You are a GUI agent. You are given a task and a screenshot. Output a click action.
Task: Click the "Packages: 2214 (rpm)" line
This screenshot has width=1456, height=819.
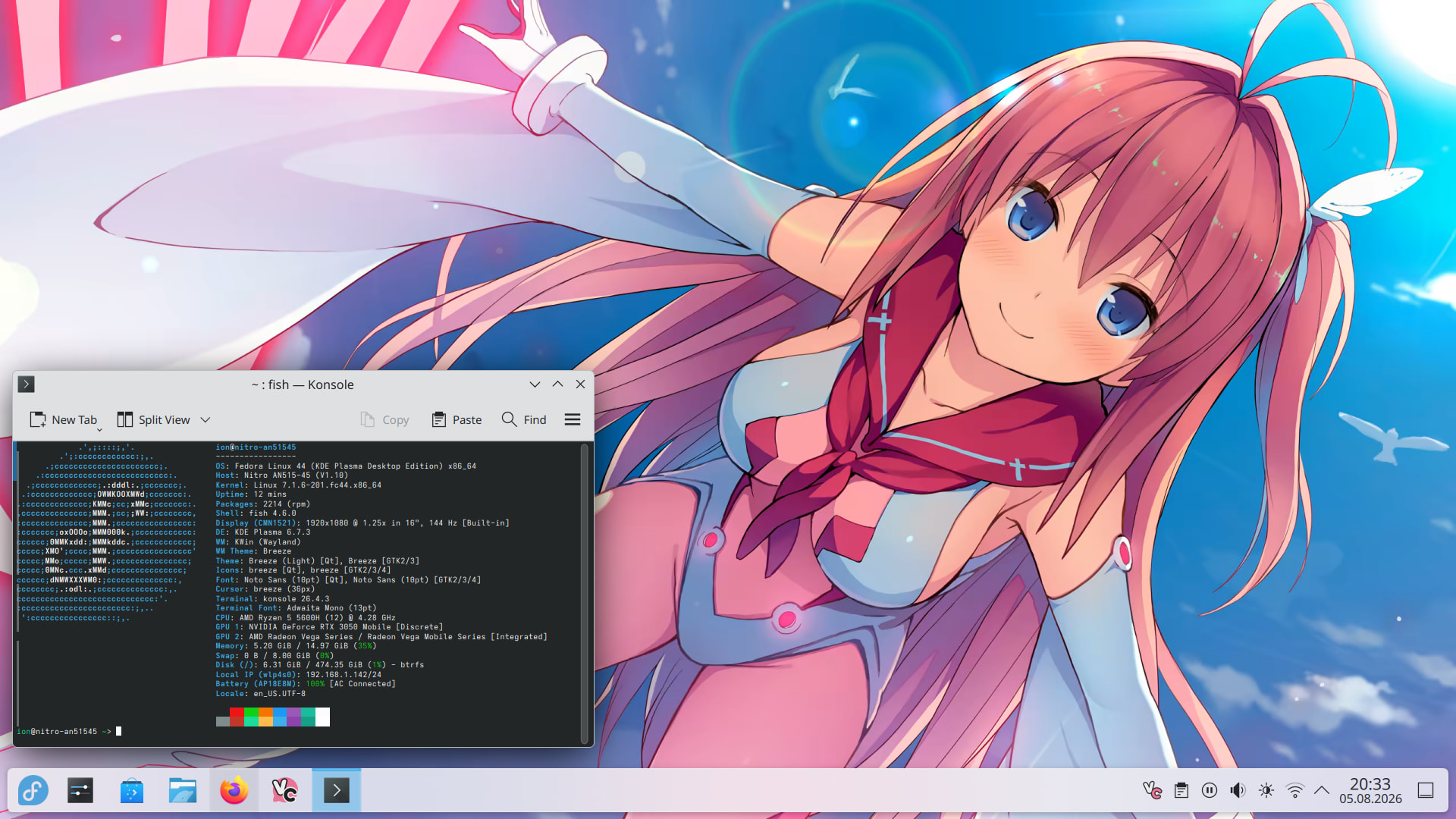tap(262, 504)
